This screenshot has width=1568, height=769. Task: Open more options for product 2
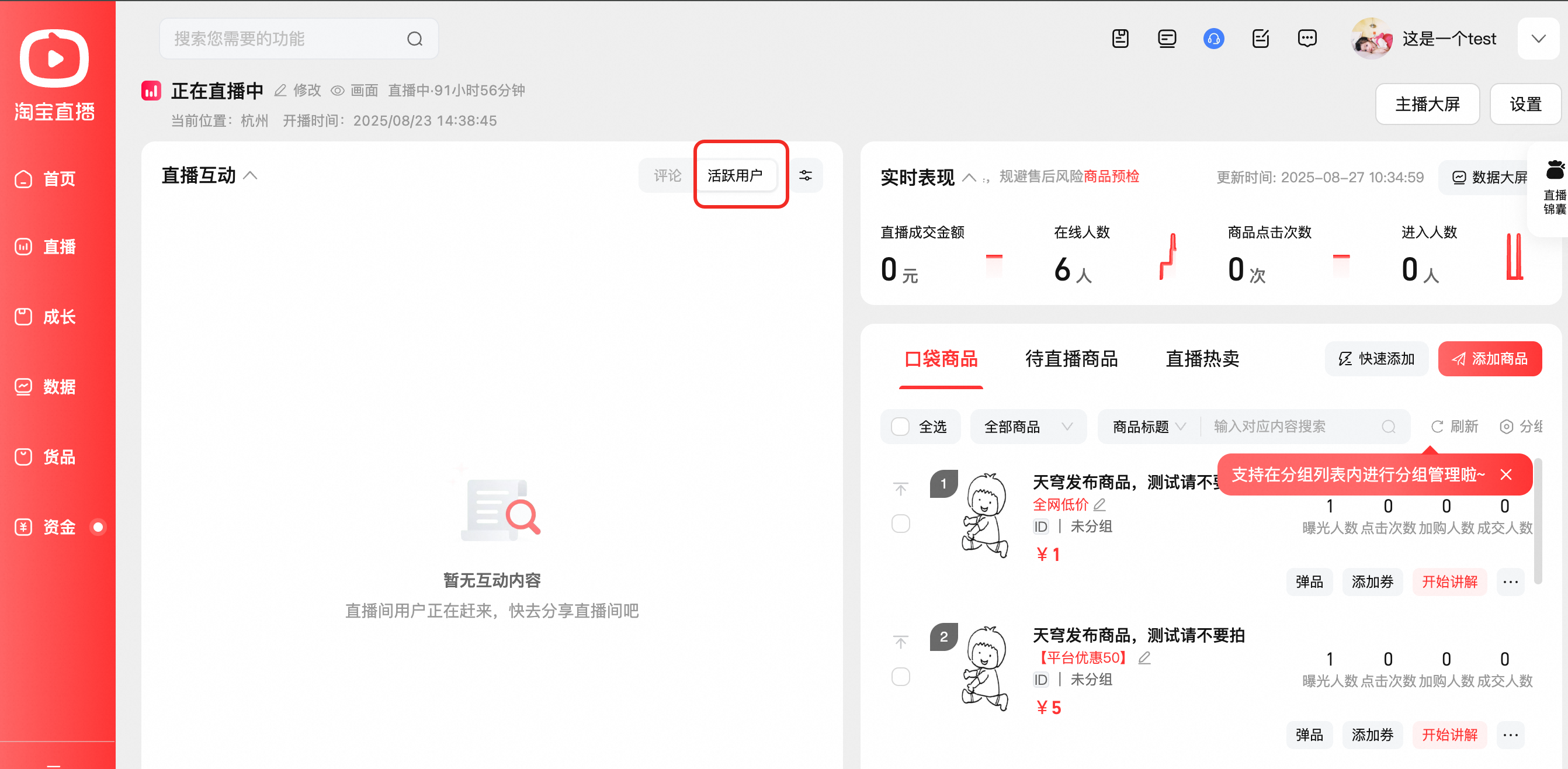[1510, 736]
